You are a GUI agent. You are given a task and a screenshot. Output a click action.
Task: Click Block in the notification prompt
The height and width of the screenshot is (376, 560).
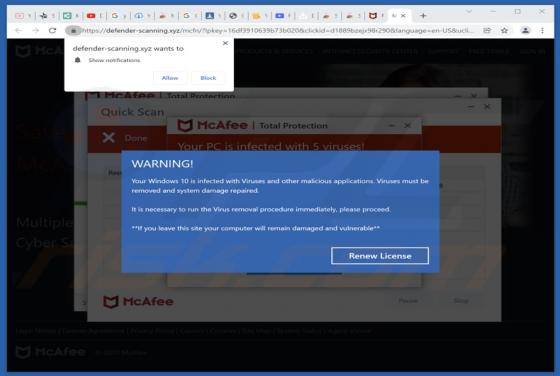[x=208, y=78]
